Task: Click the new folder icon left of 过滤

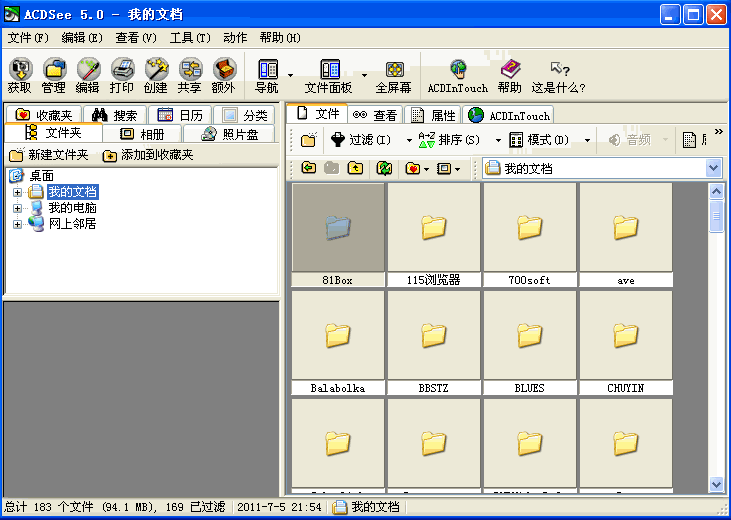Action: tap(309, 139)
